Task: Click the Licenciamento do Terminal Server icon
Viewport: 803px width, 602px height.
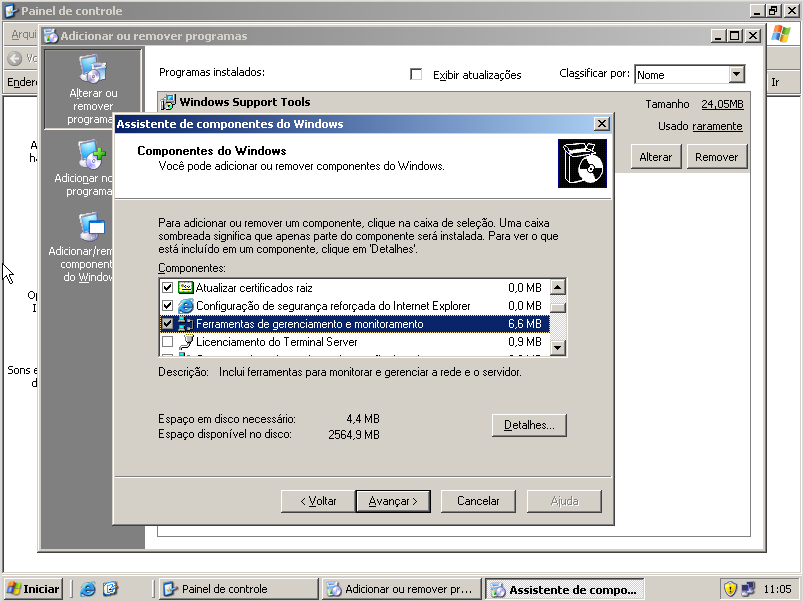Action: pos(188,341)
